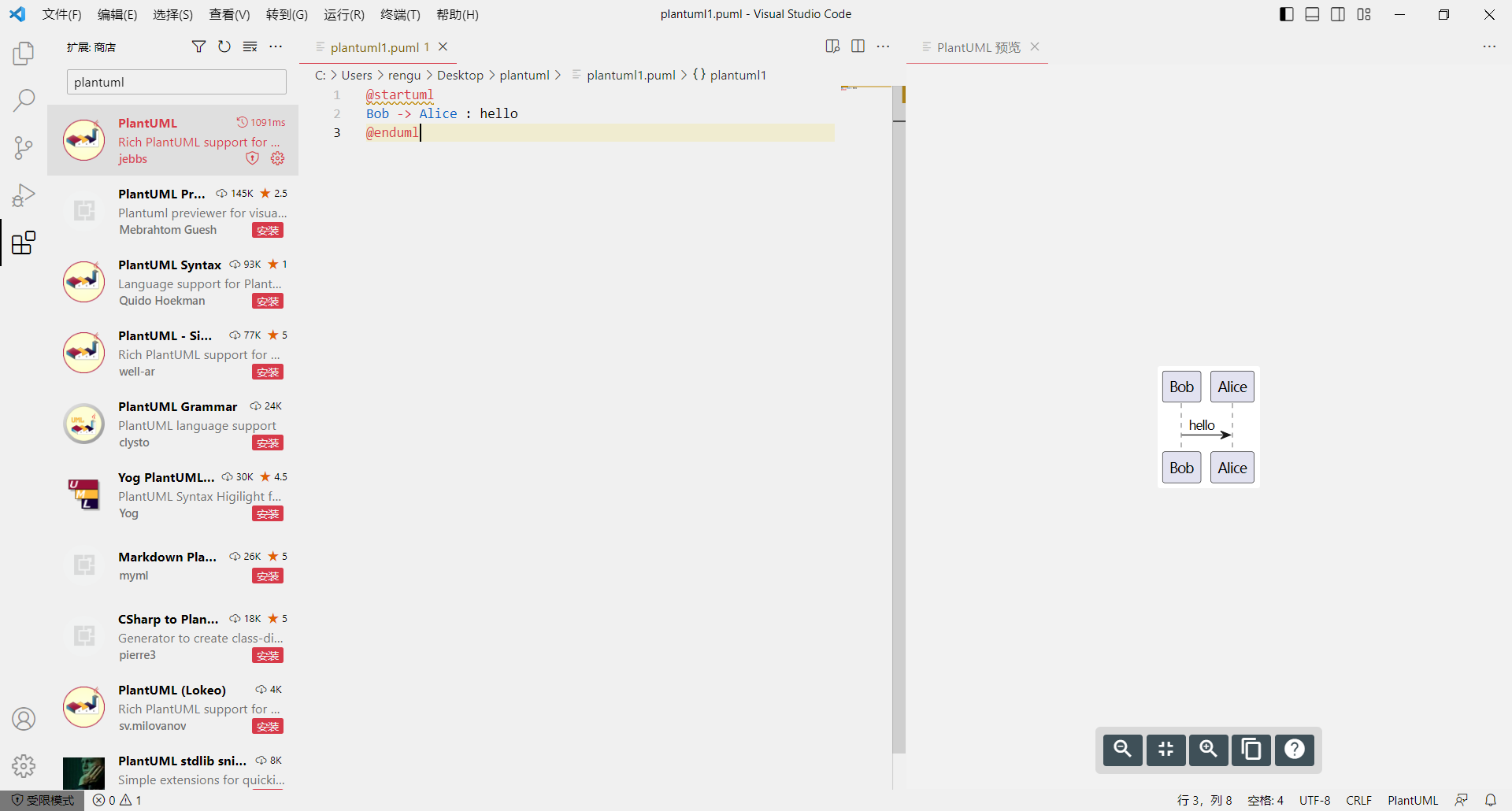The height and width of the screenshot is (811, 1512).
Task: Open Run and Debug view
Action: [x=24, y=194]
